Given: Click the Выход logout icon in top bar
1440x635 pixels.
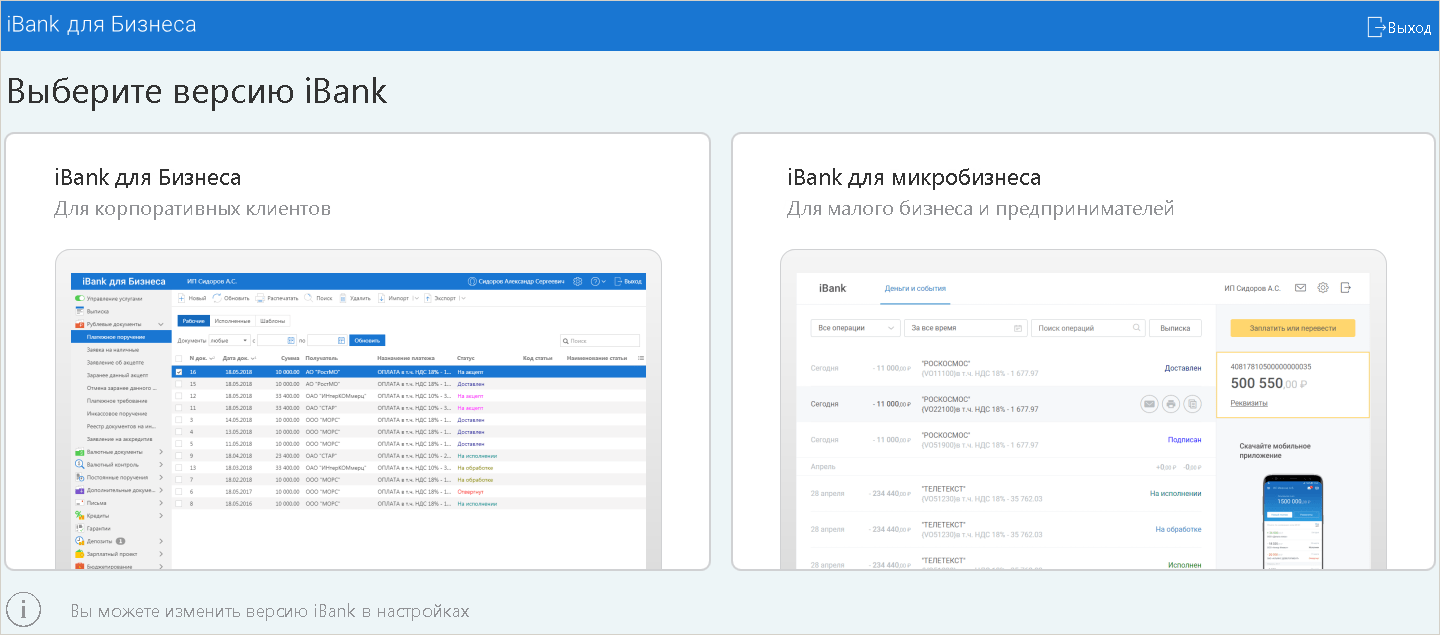Looking at the screenshot, I should [x=1376, y=27].
